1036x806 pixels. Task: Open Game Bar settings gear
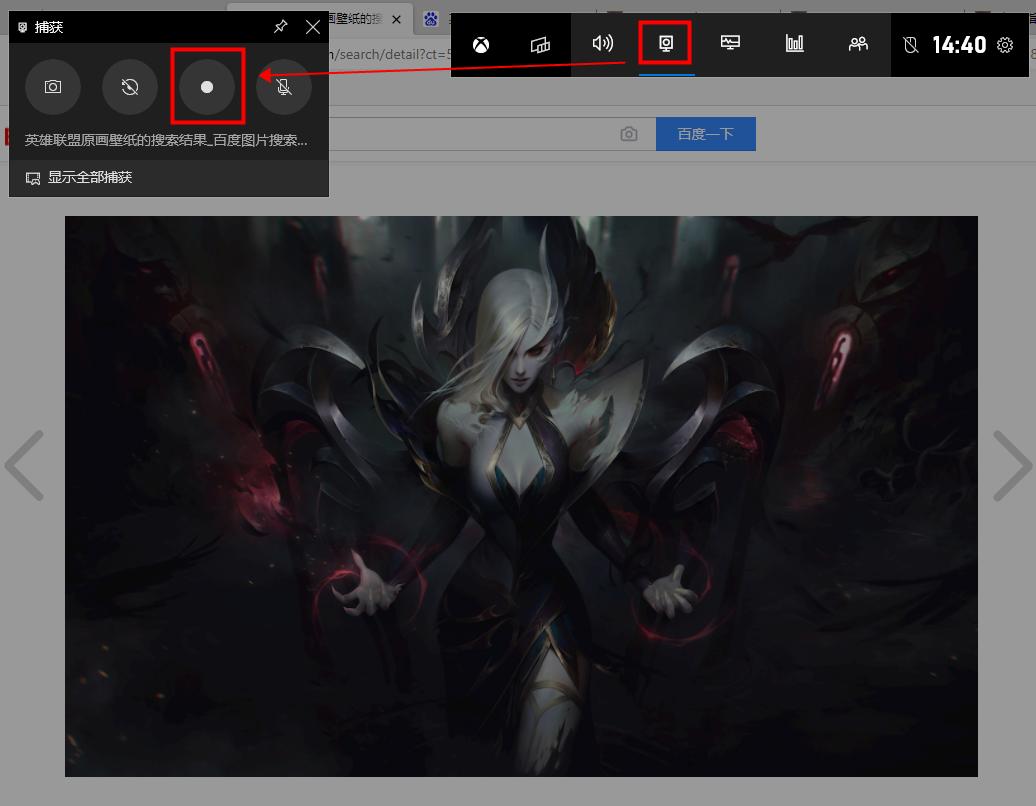tap(1005, 45)
